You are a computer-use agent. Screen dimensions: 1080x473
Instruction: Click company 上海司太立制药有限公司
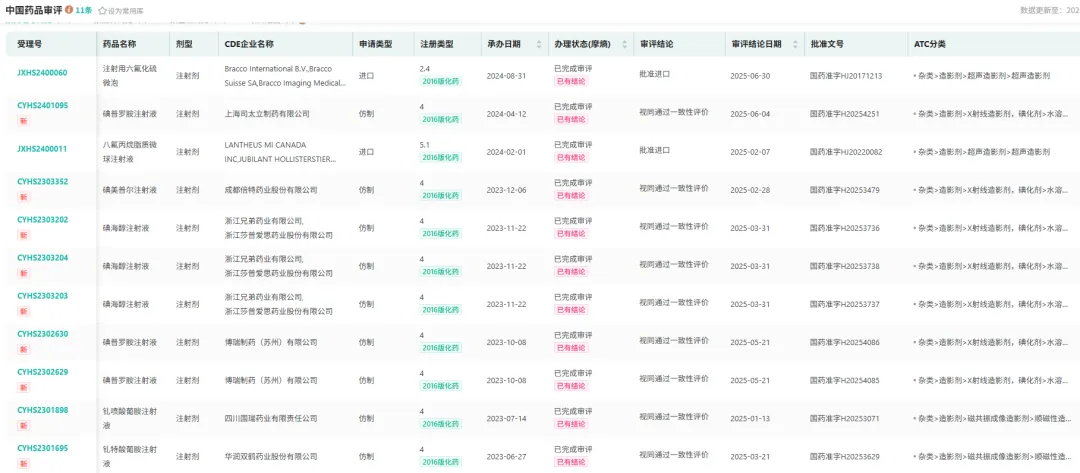[x=267, y=114]
